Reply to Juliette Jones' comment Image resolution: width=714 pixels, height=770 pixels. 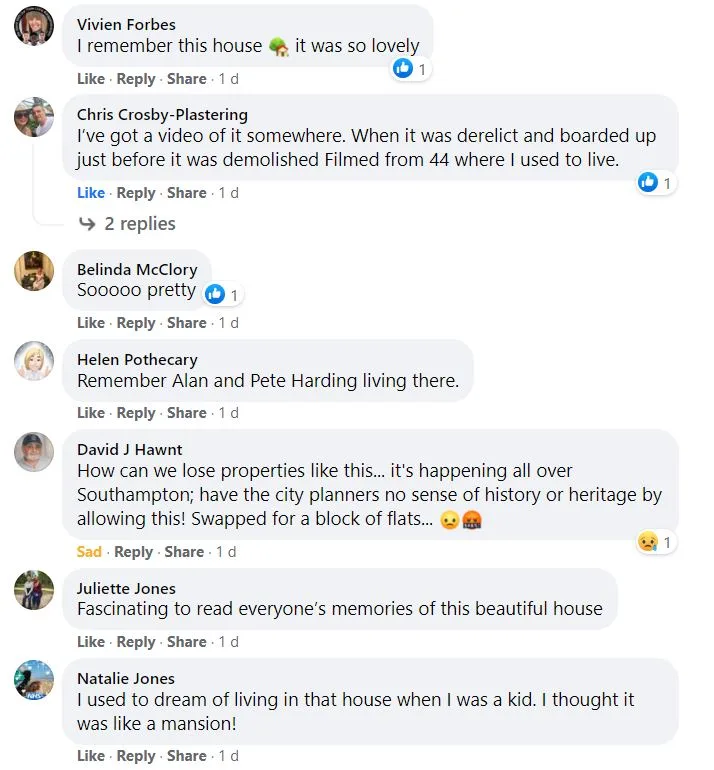pyautogui.click(x=136, y=642)
